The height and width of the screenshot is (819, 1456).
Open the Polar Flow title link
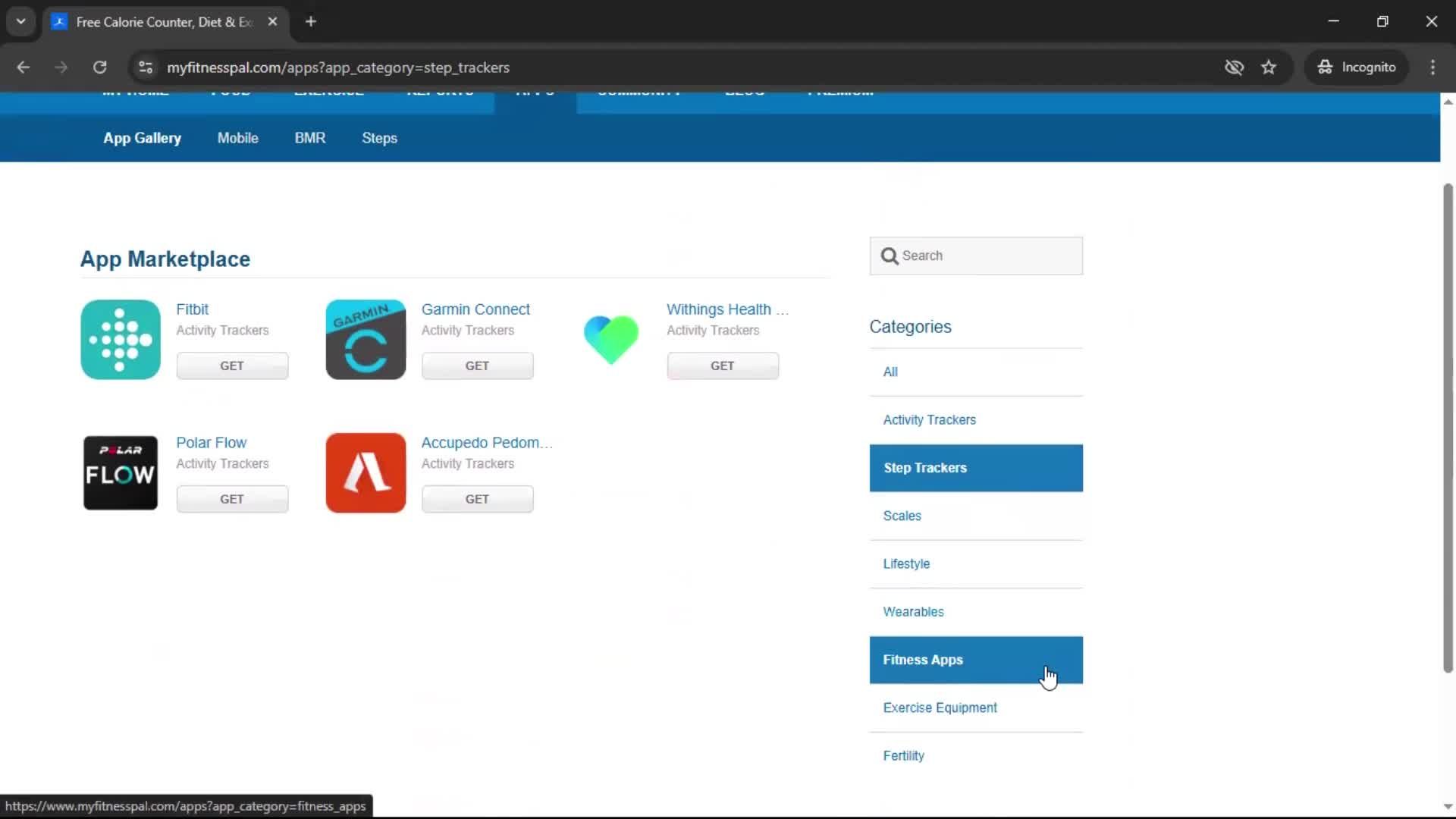click(211, 443)
